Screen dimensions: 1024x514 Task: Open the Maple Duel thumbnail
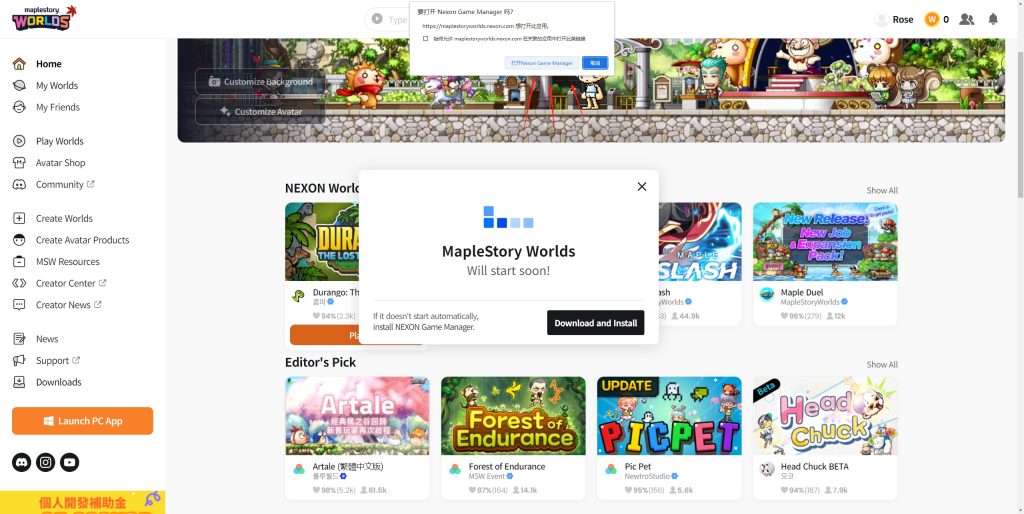click(825, 242)
